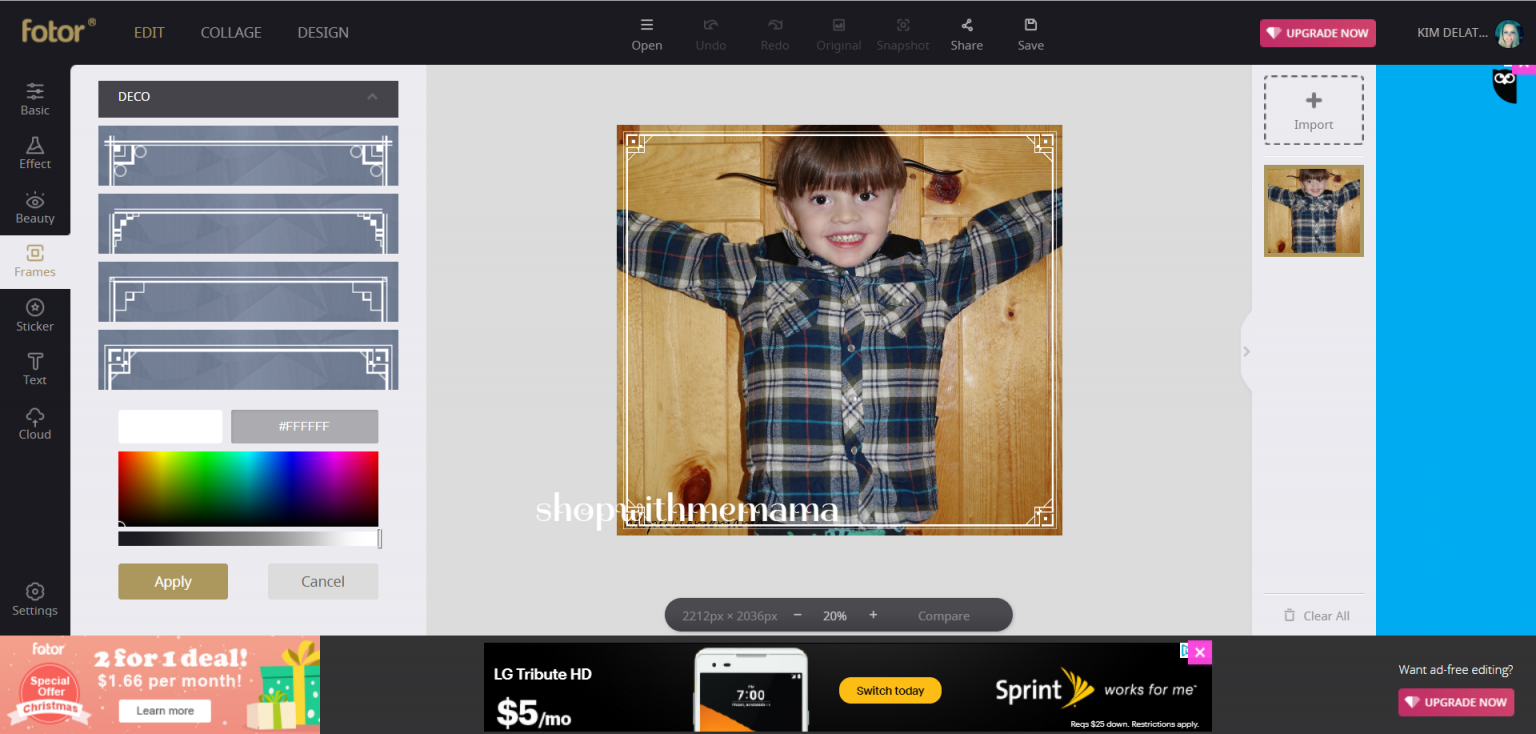
Task: Take a Snapshot from the toolbar
Action: (903, 34)
